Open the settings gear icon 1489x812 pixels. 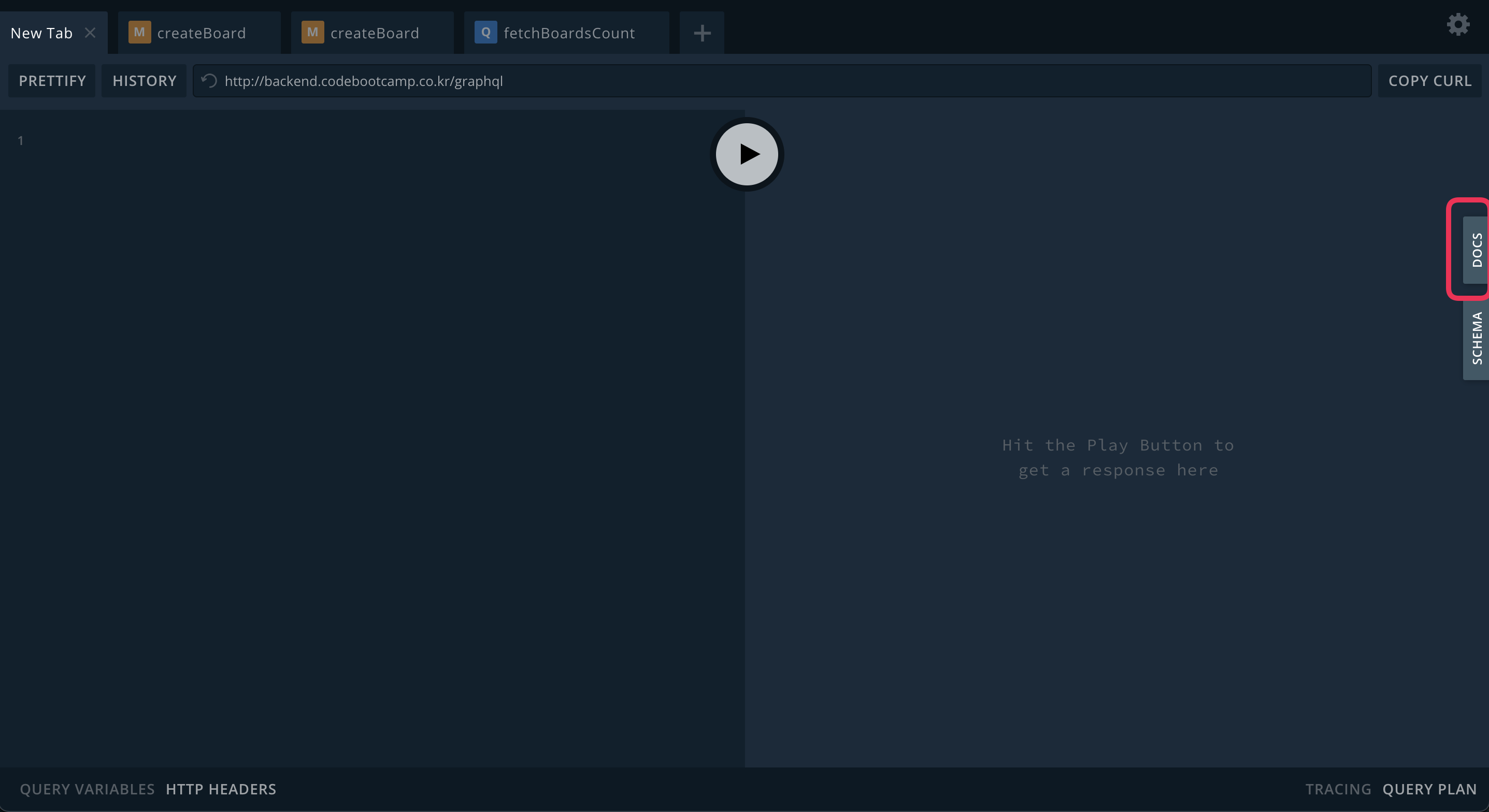(x=1458, y=25)
